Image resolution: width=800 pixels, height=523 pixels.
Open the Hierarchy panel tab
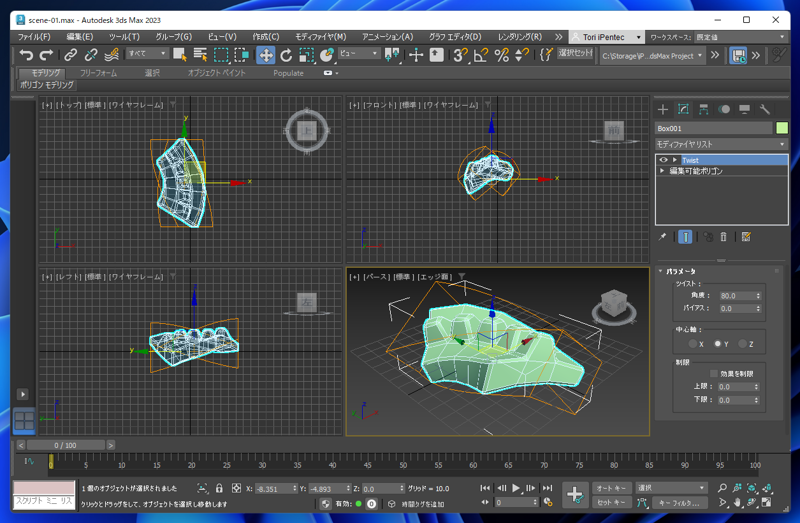tap(704, 109)
